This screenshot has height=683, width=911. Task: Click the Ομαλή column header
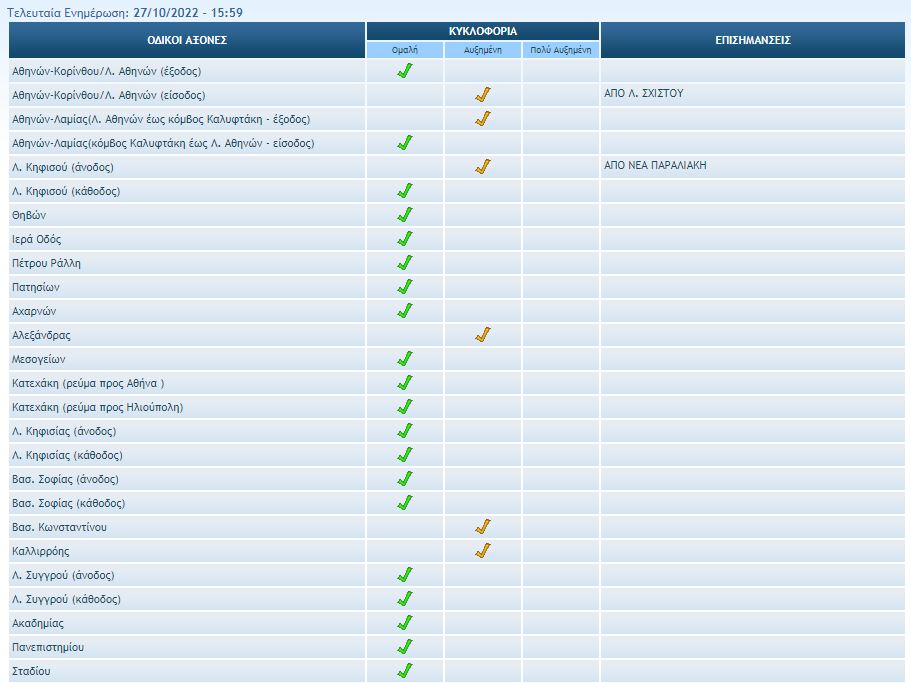(405, 49)
